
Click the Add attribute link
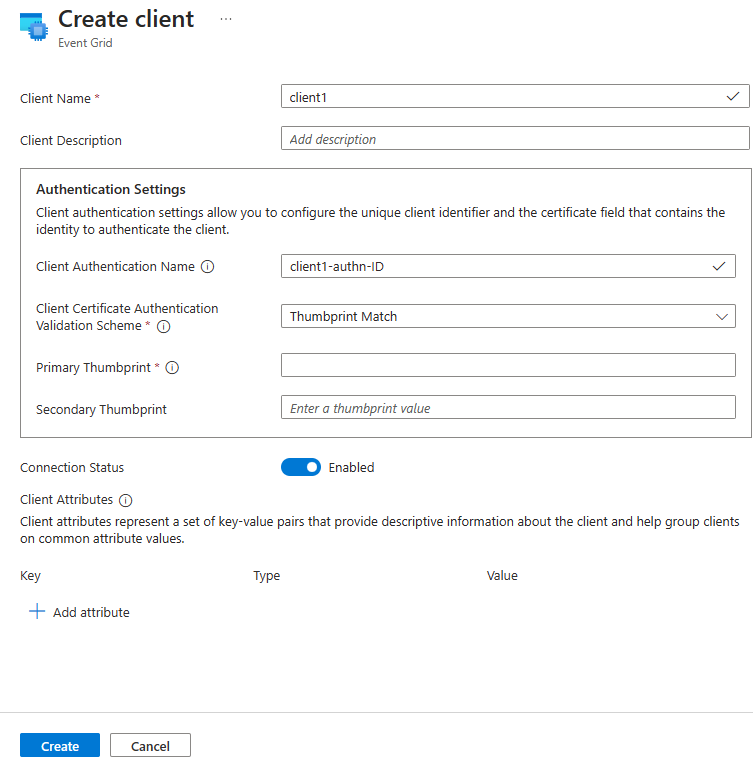[91, 612]
